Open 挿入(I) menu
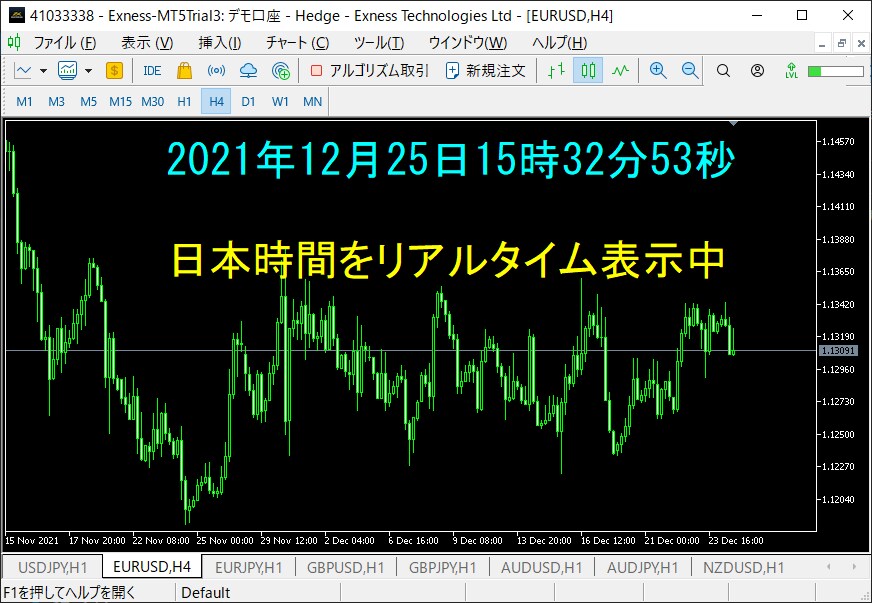872x603 pixels. click(220, 43)
